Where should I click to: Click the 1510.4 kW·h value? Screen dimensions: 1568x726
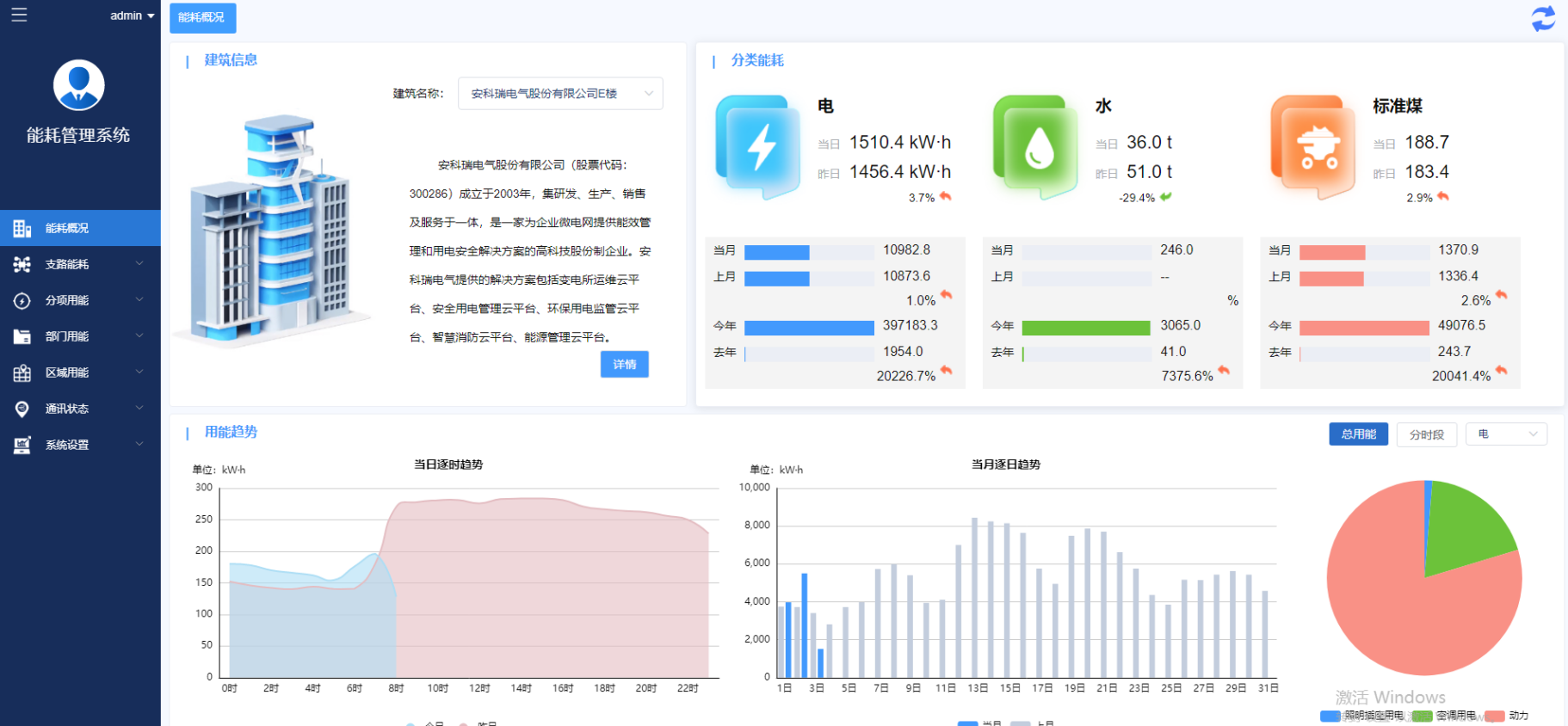coord(900,142)
